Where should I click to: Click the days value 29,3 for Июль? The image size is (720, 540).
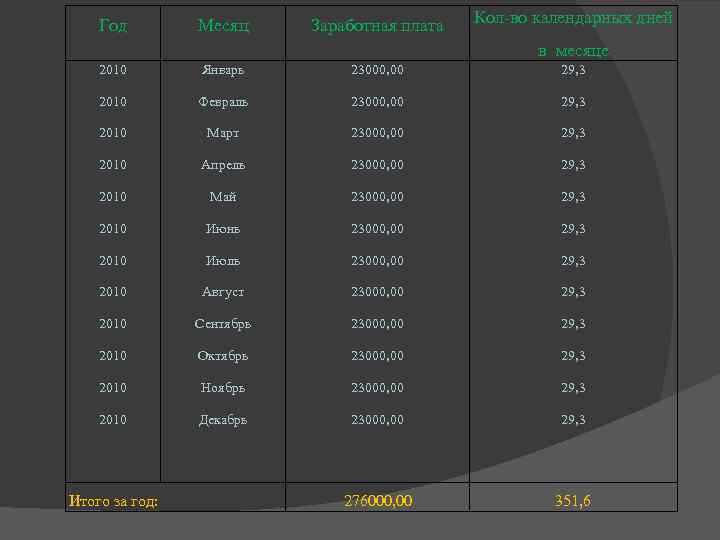tap(573, 261)
